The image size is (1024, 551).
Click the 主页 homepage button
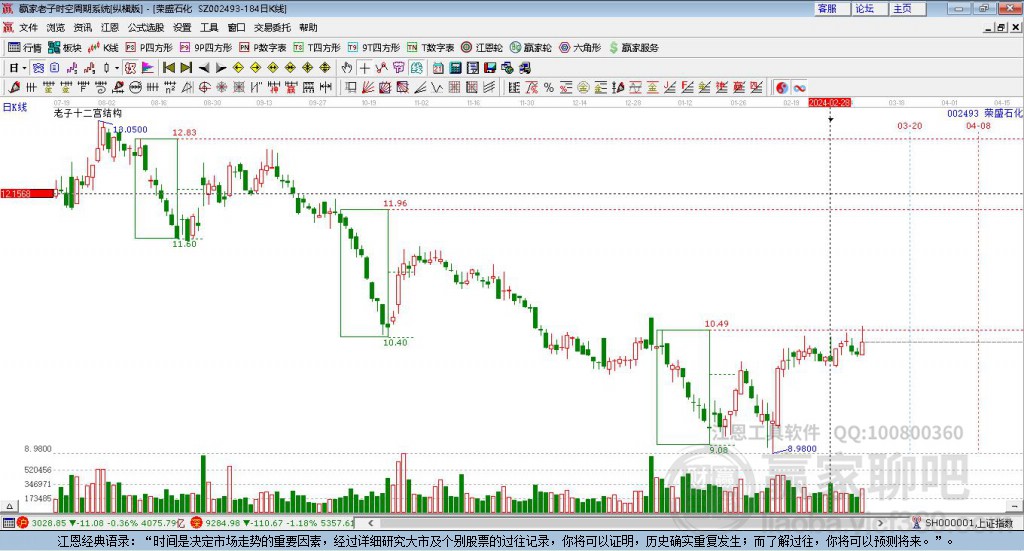point(908,8)
